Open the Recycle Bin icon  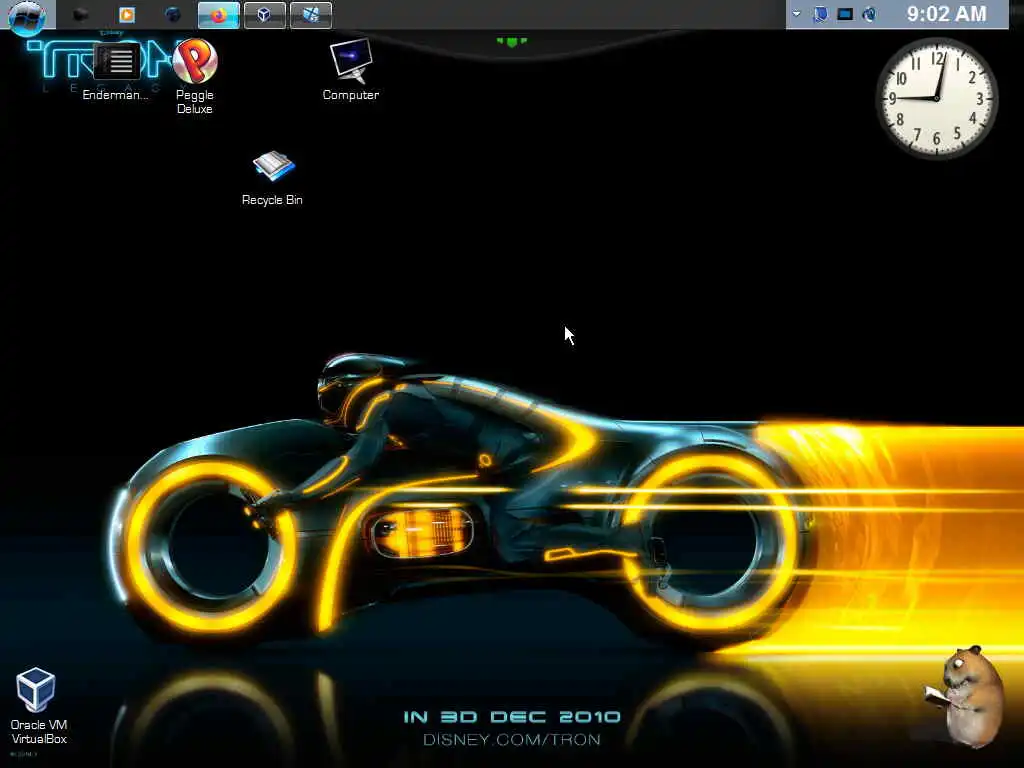(x=272, y=178)
